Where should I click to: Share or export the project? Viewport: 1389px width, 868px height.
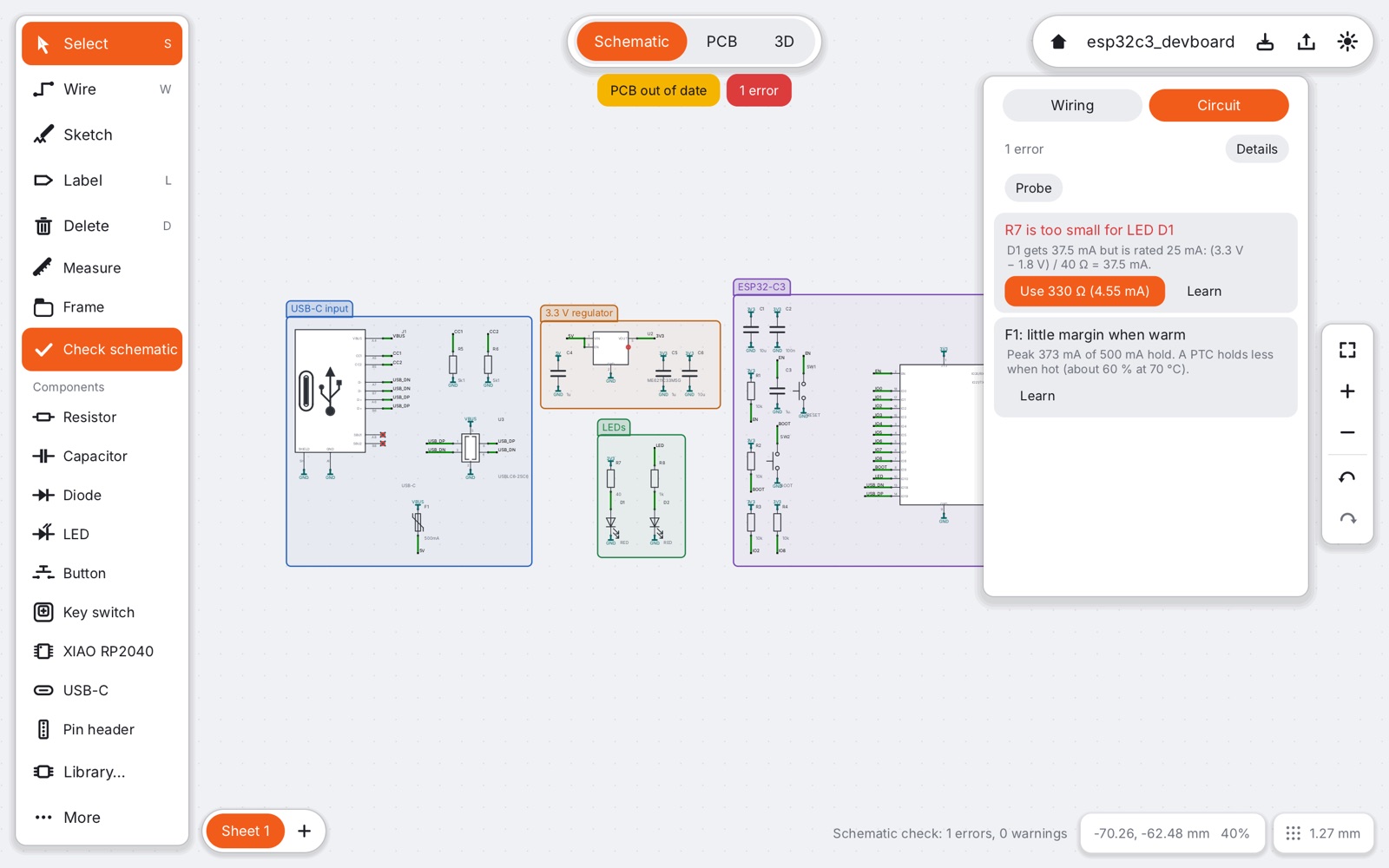click(x=1306, y=42)
